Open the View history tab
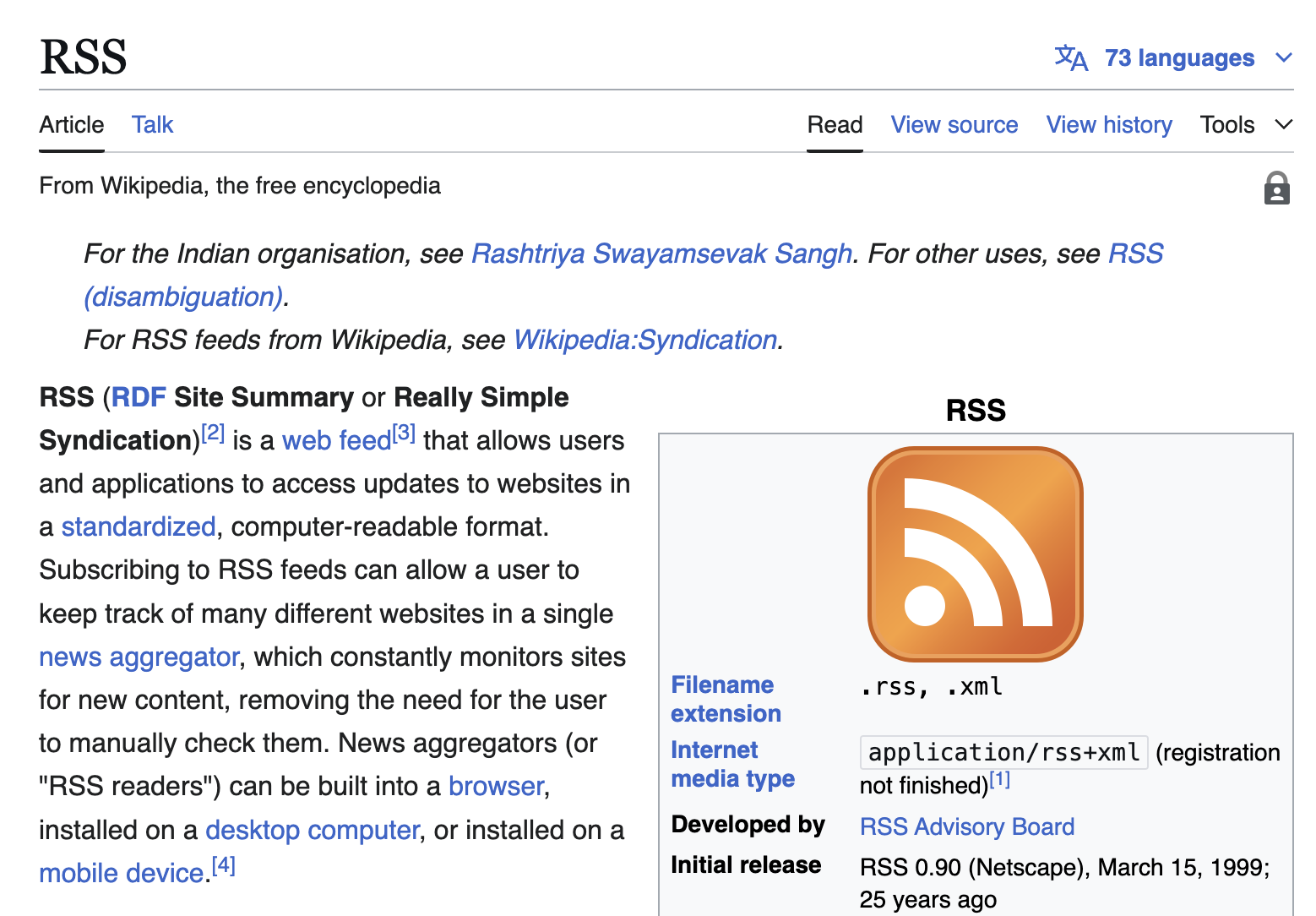 click(1109, 125)
